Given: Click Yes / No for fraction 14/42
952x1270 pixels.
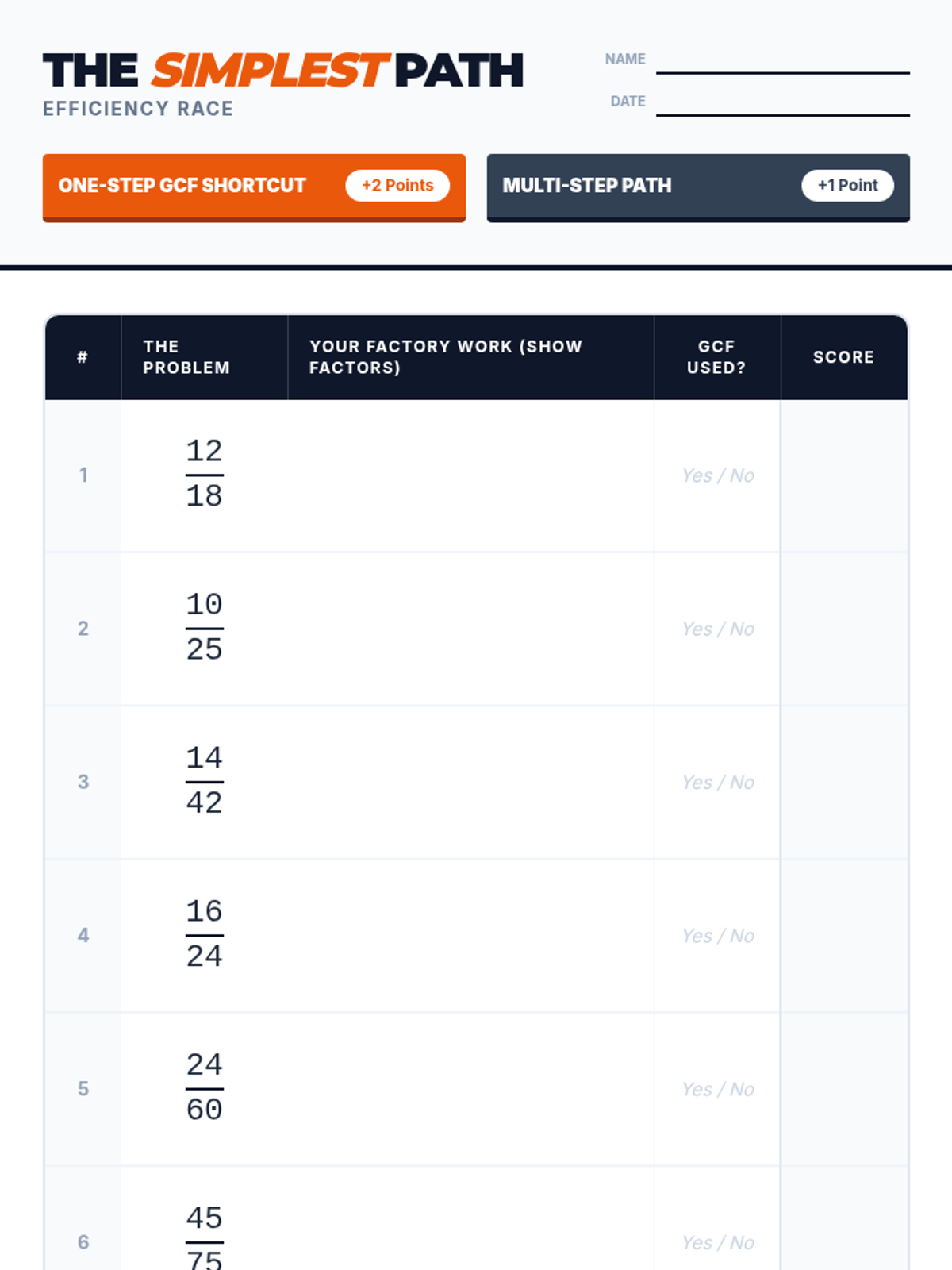Looking at the screenshot, I should click(718, 783).
